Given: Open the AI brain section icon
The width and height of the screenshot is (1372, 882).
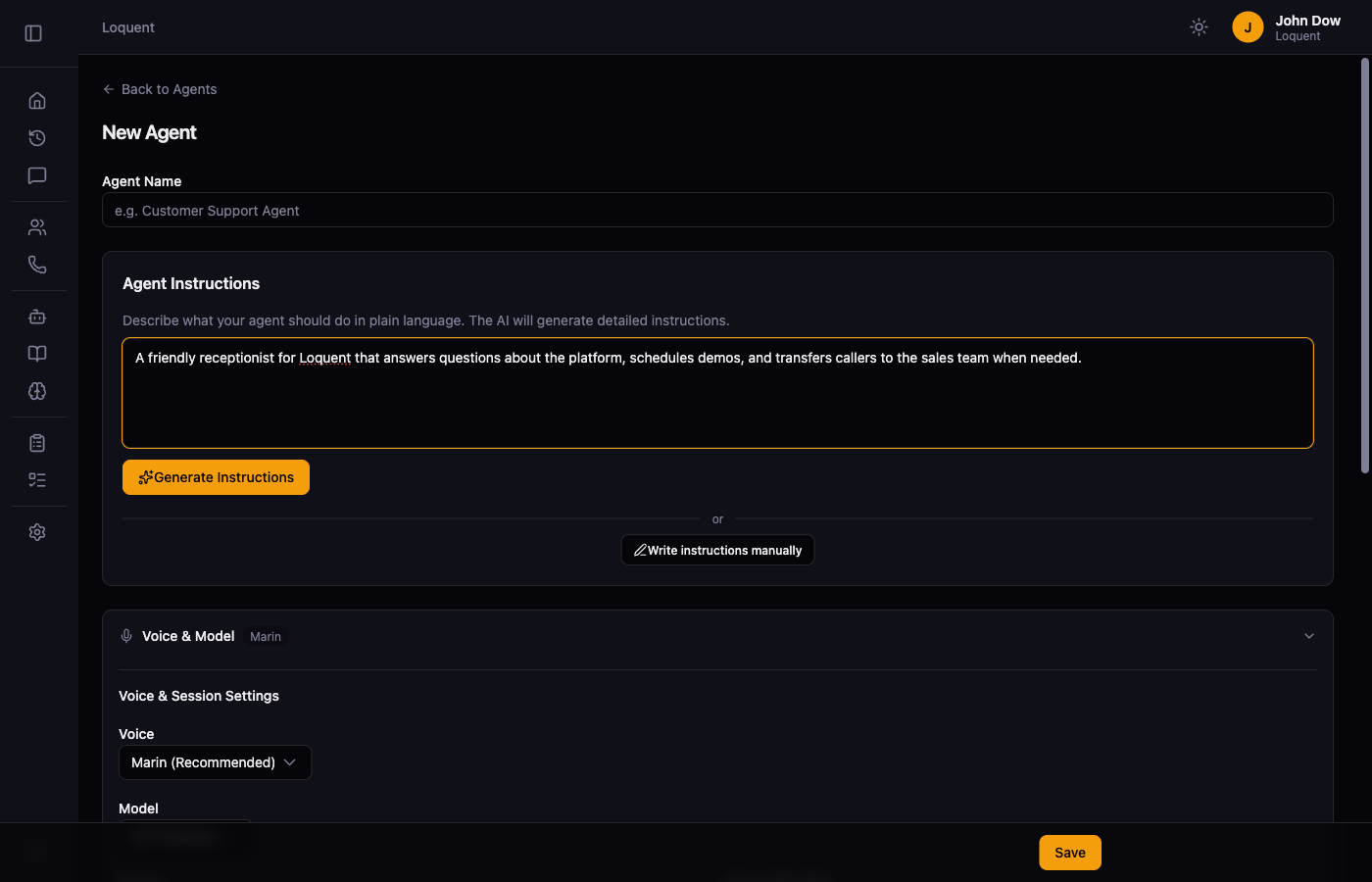Looking at the screenshot, I should tap(37, 391).
